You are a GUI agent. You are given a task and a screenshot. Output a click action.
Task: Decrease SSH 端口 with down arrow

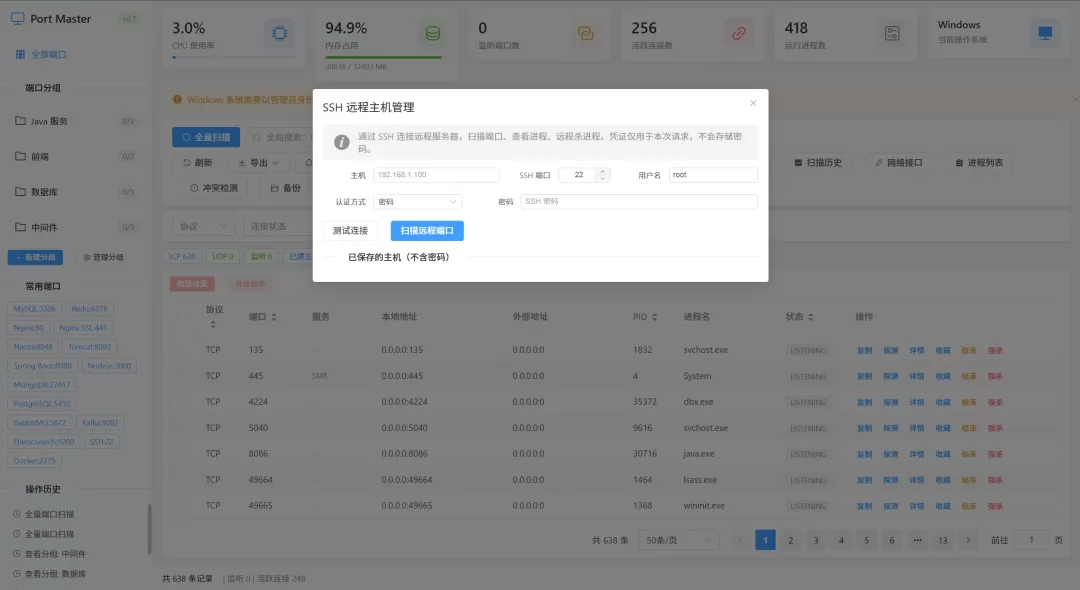[602, 178]
